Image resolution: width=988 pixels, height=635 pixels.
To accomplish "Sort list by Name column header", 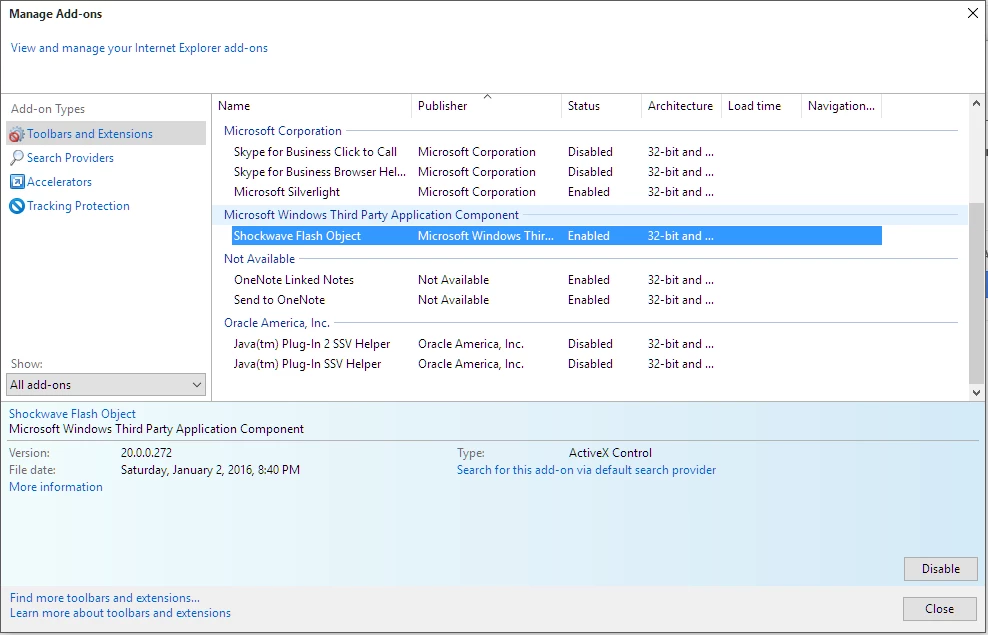I will click(311, 106).
